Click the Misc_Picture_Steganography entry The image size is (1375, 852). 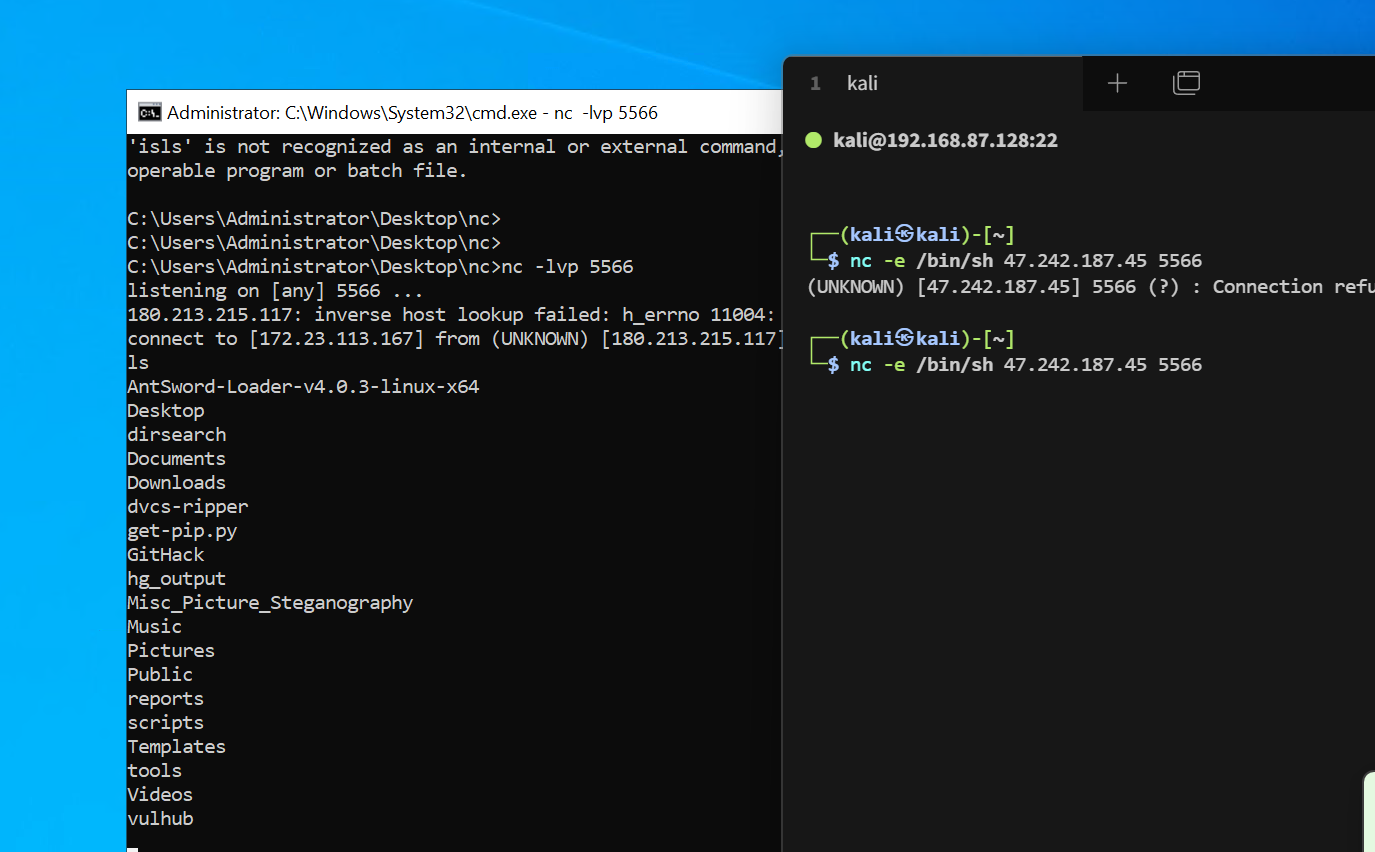point(270,603)
